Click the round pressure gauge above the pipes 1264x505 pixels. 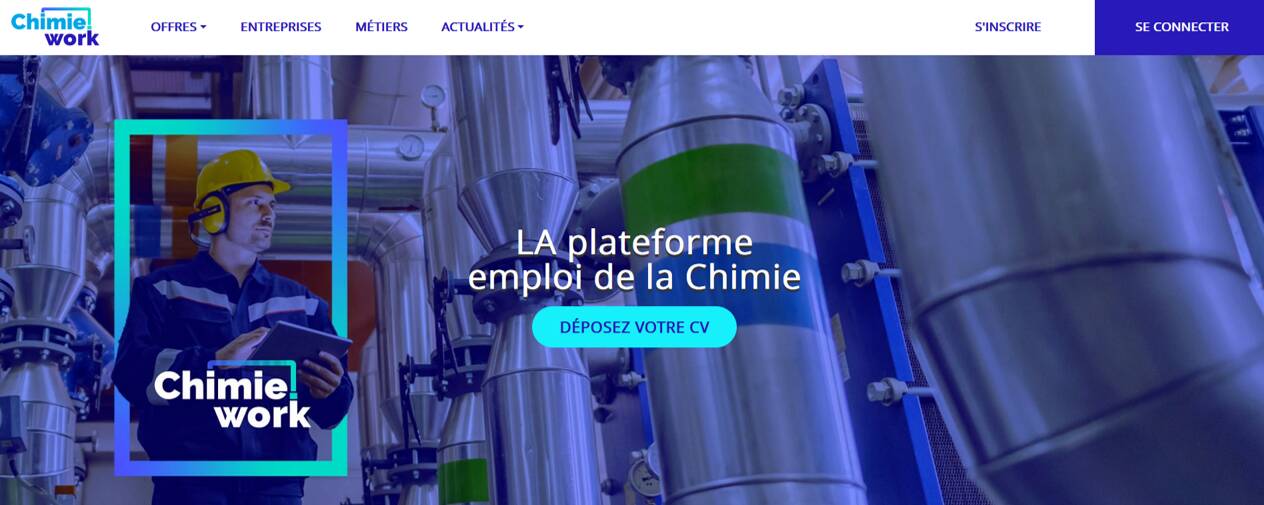pos(433,95)
